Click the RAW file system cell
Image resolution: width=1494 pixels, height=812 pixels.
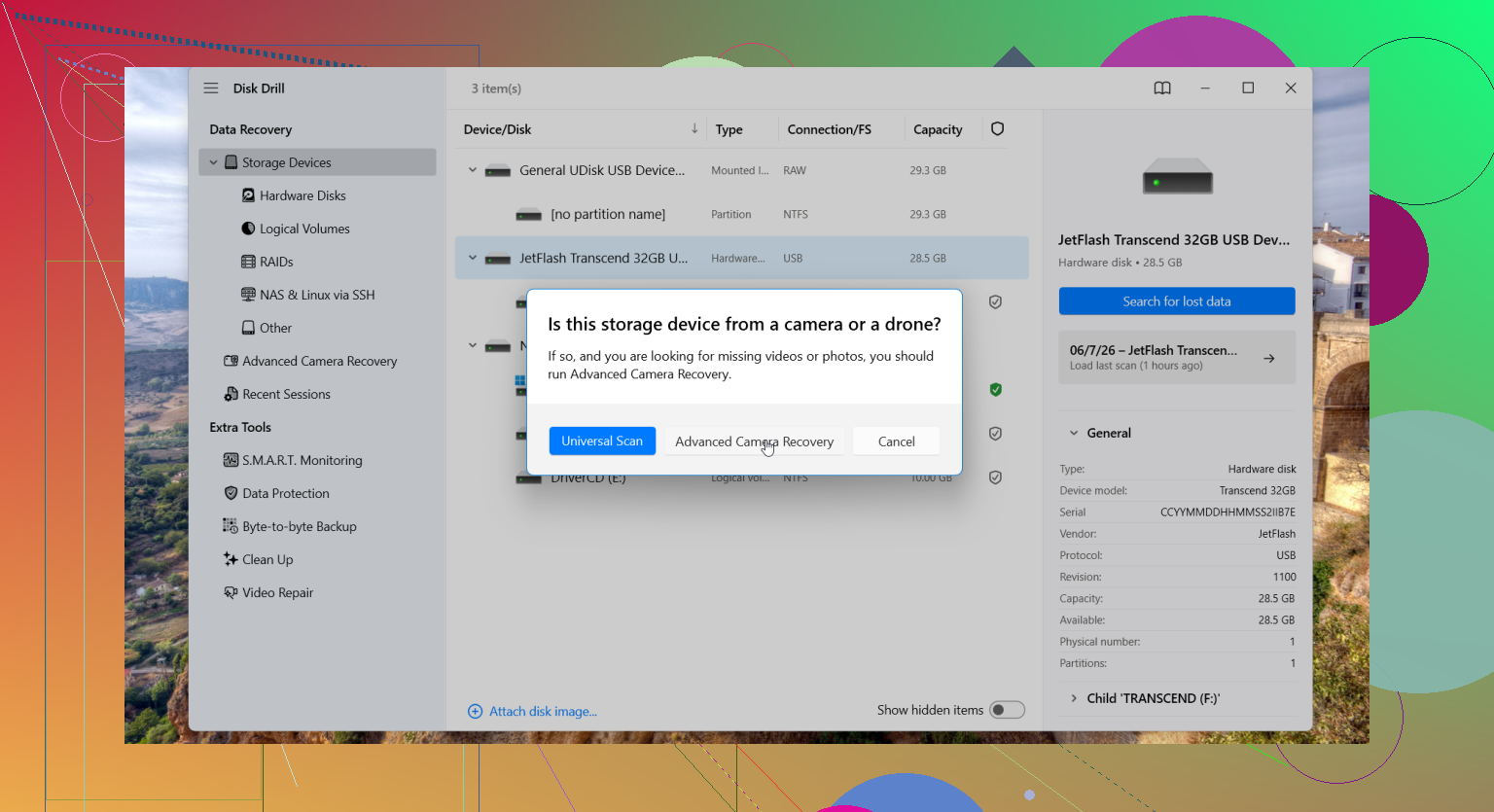[x=795, y=170]
